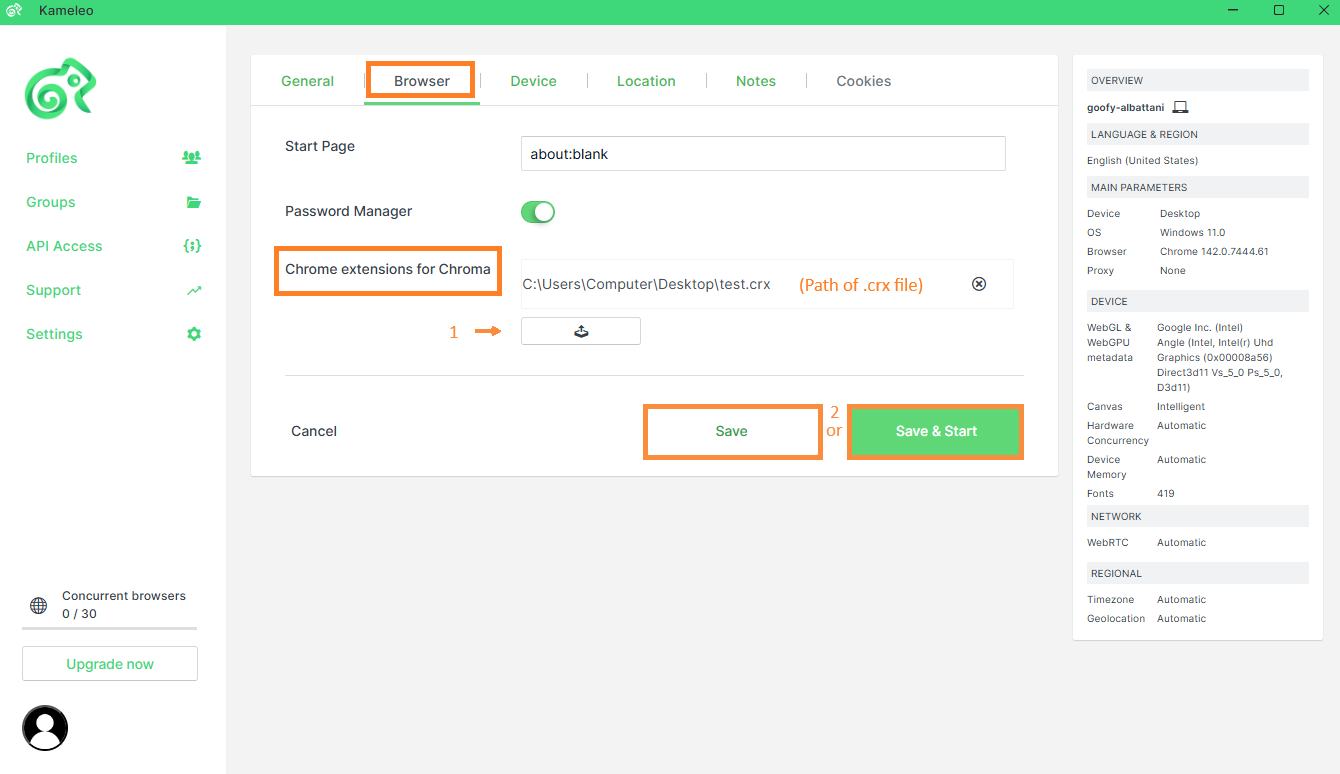Click the Geolocation Automatic value
Image resolution: width=1340 pixels, height=774 pixels.
pyautogui.click(x=1182, y=619)
